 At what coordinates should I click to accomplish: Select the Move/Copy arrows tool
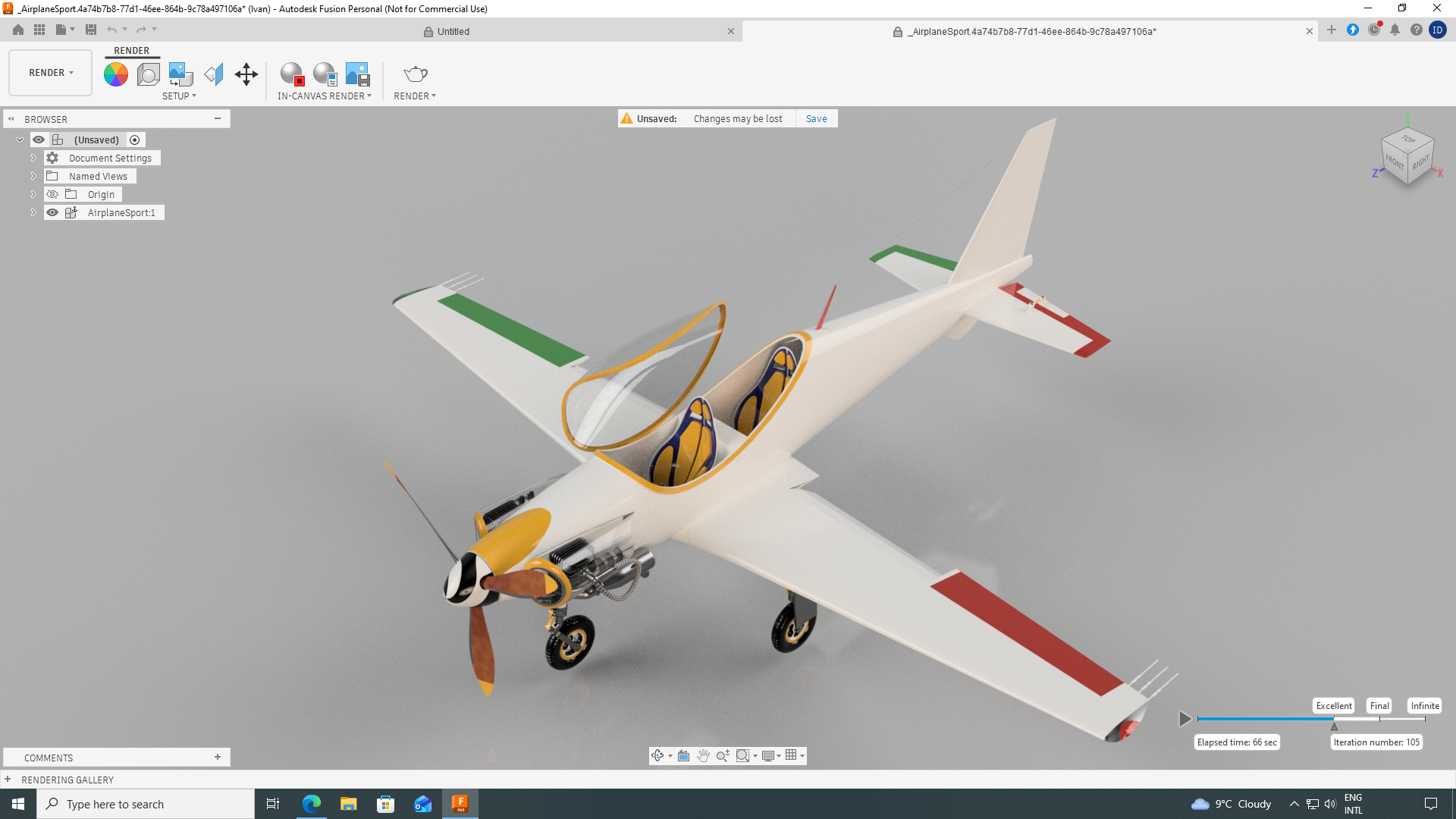246,74
